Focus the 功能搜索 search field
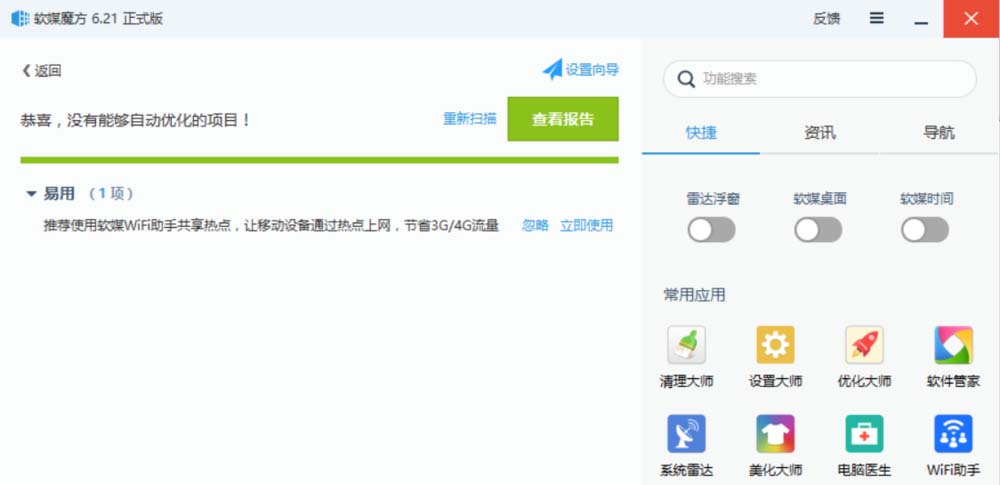Image resolution: width=1000 pixels, height=485 pixels. (830, 78)
